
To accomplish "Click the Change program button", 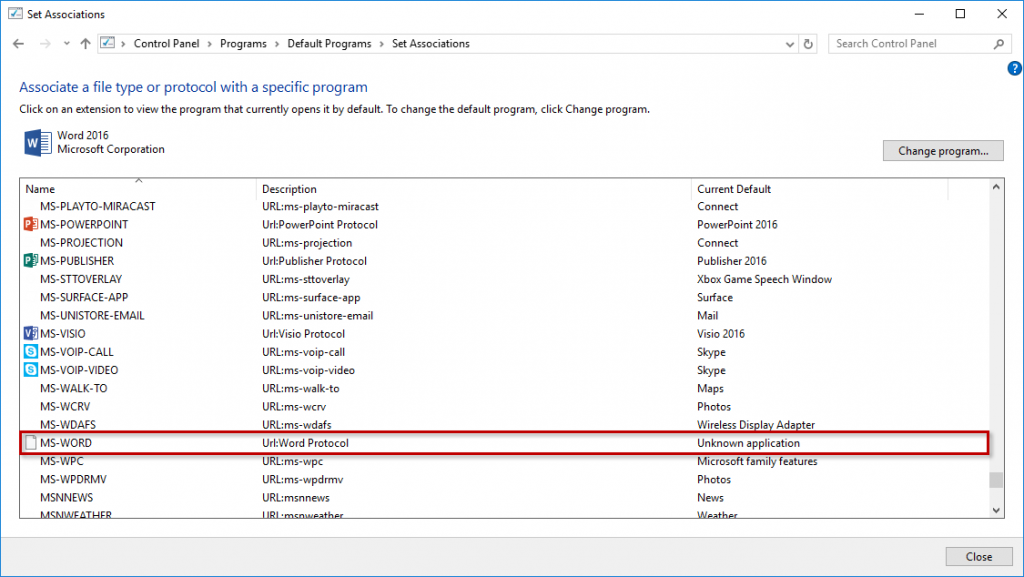I will (x=942, y=151).
